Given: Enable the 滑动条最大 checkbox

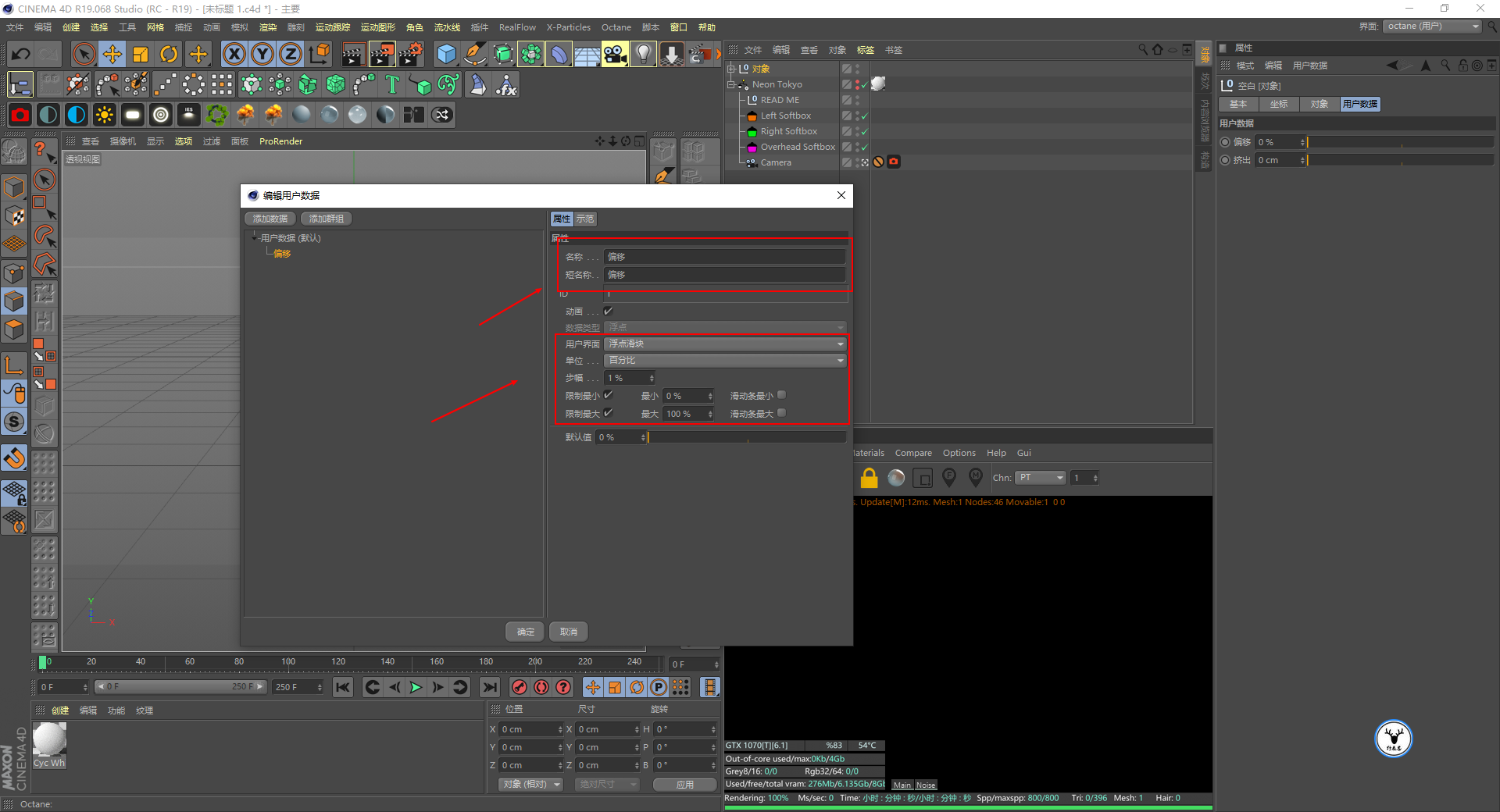Looking at the screenshot, I should click(782, 413).
